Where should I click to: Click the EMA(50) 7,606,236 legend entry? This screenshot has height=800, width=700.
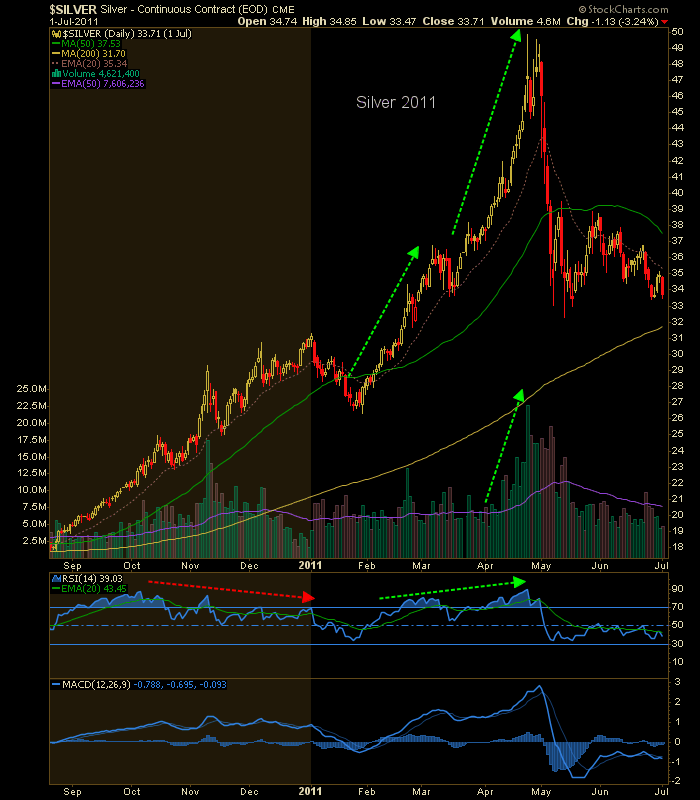pyautogui.click(x=103, y=84)
